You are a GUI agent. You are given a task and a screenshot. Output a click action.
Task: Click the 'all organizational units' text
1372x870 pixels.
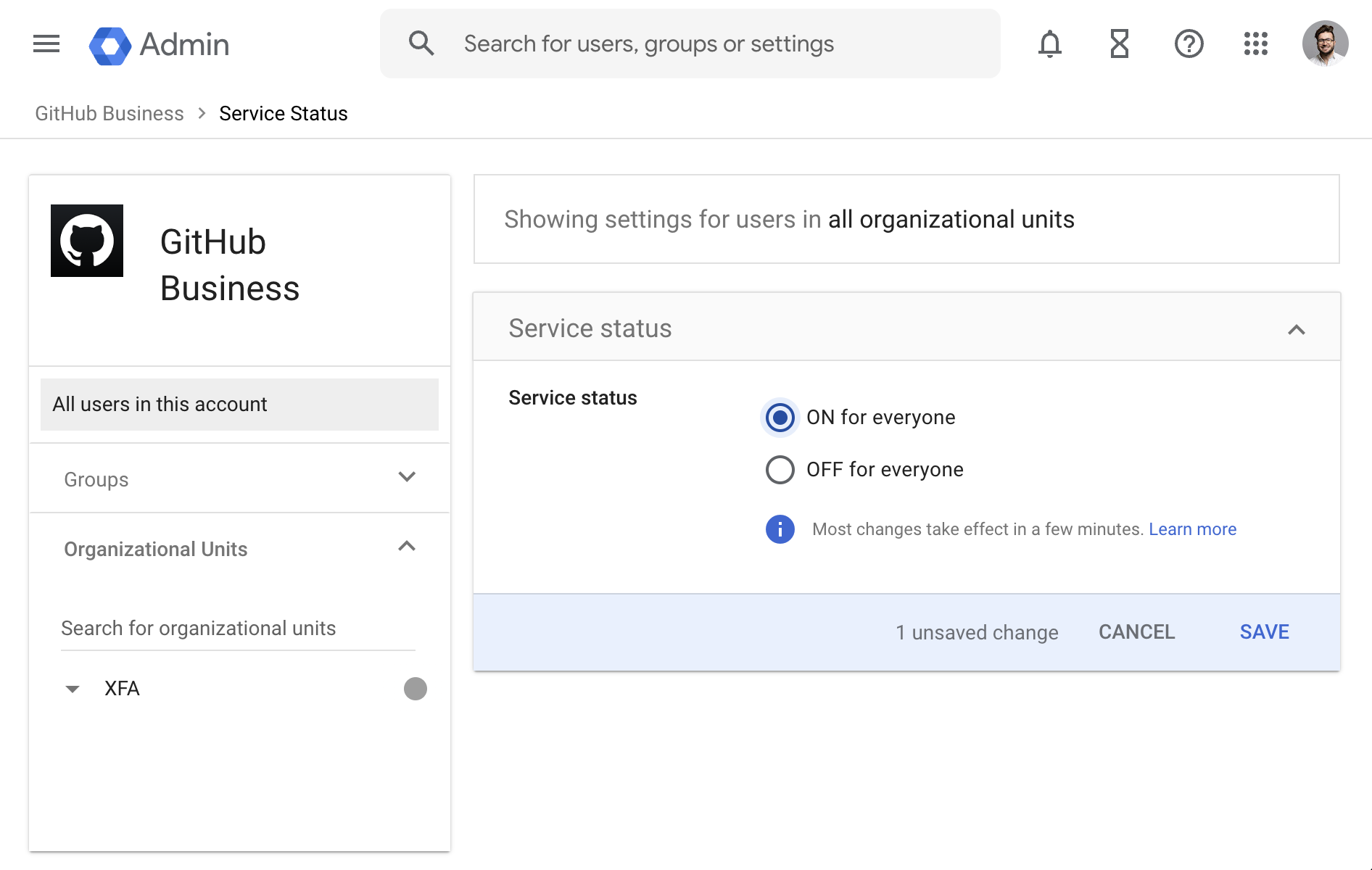(x=951, y=220)
